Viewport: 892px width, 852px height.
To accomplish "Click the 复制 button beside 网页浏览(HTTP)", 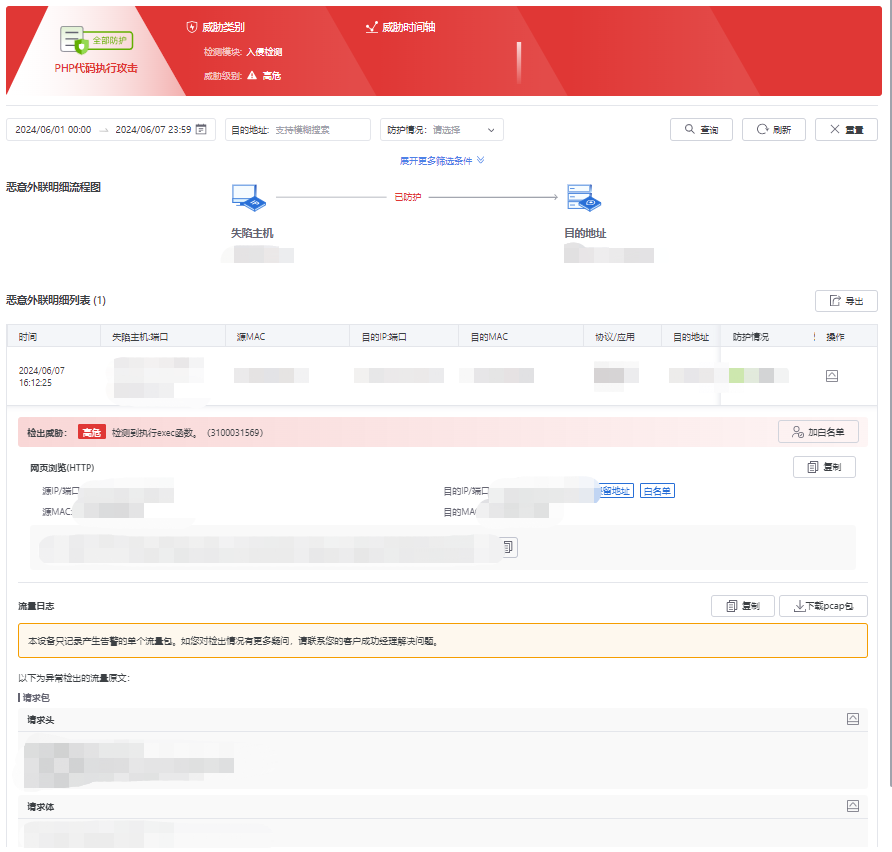I will [x=824, y=467].
